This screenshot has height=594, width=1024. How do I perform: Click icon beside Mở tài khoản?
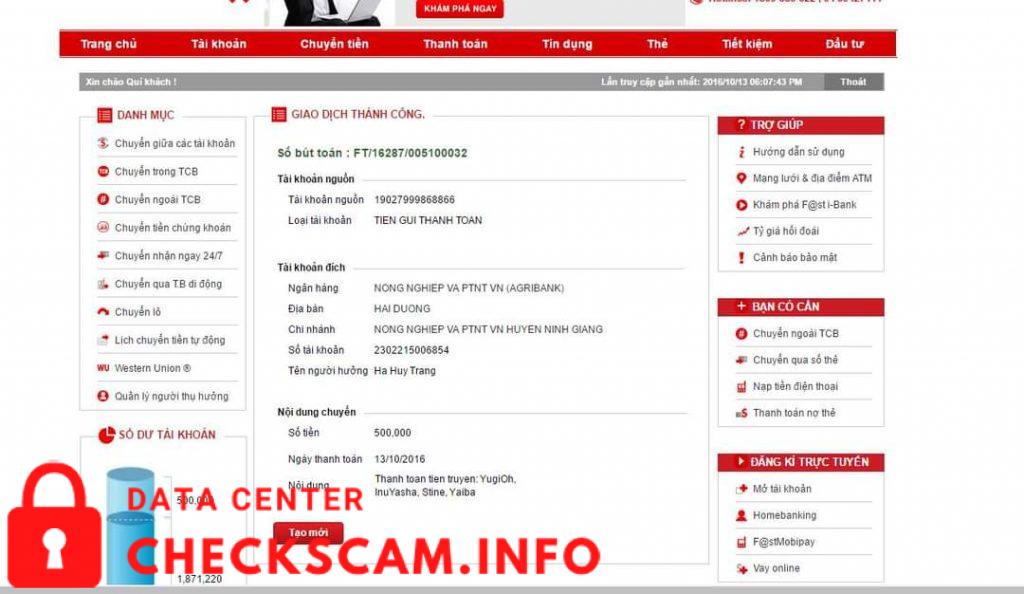[x=741, y=489]
